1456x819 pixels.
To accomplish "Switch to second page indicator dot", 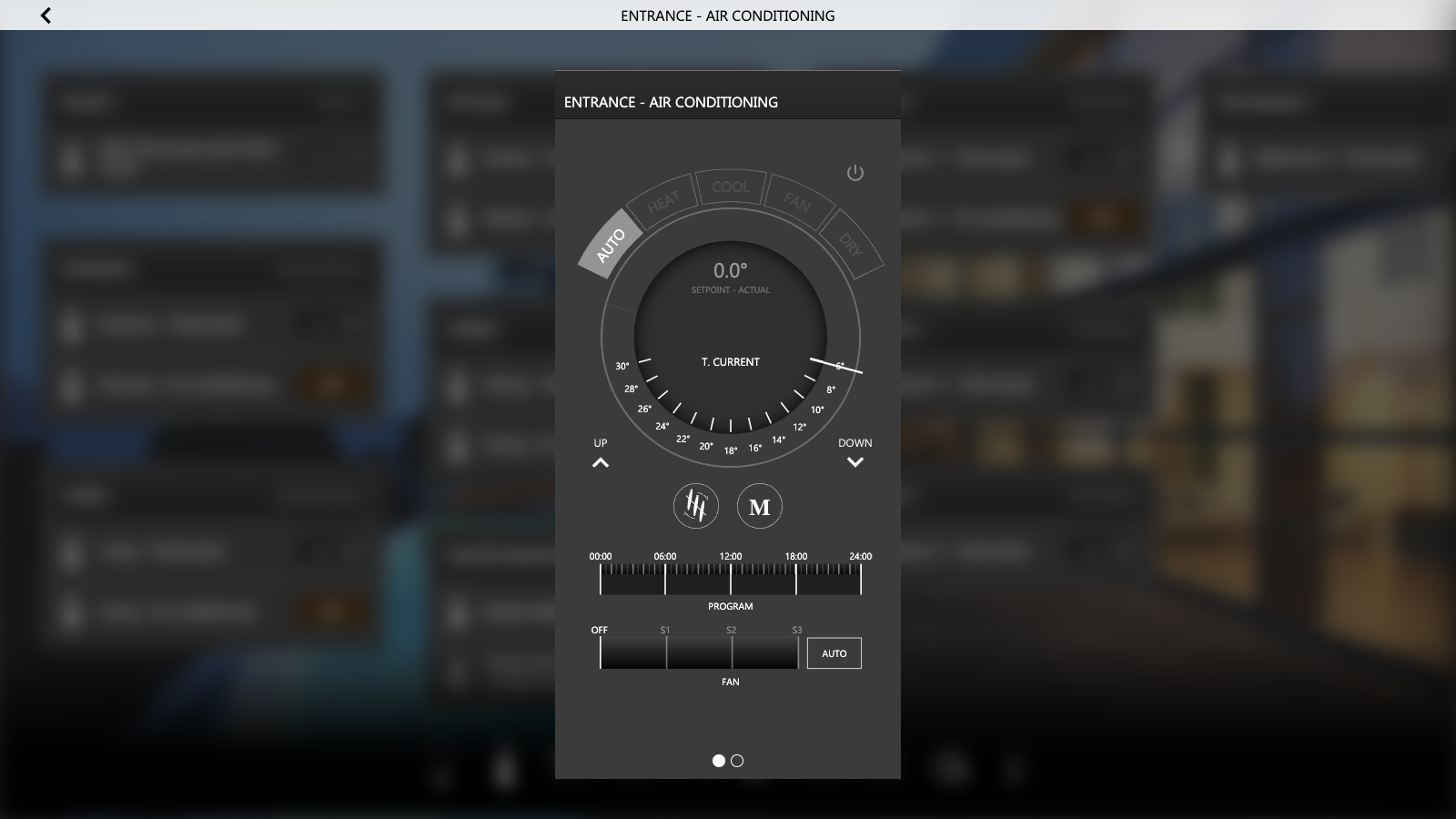I will 737,761.
